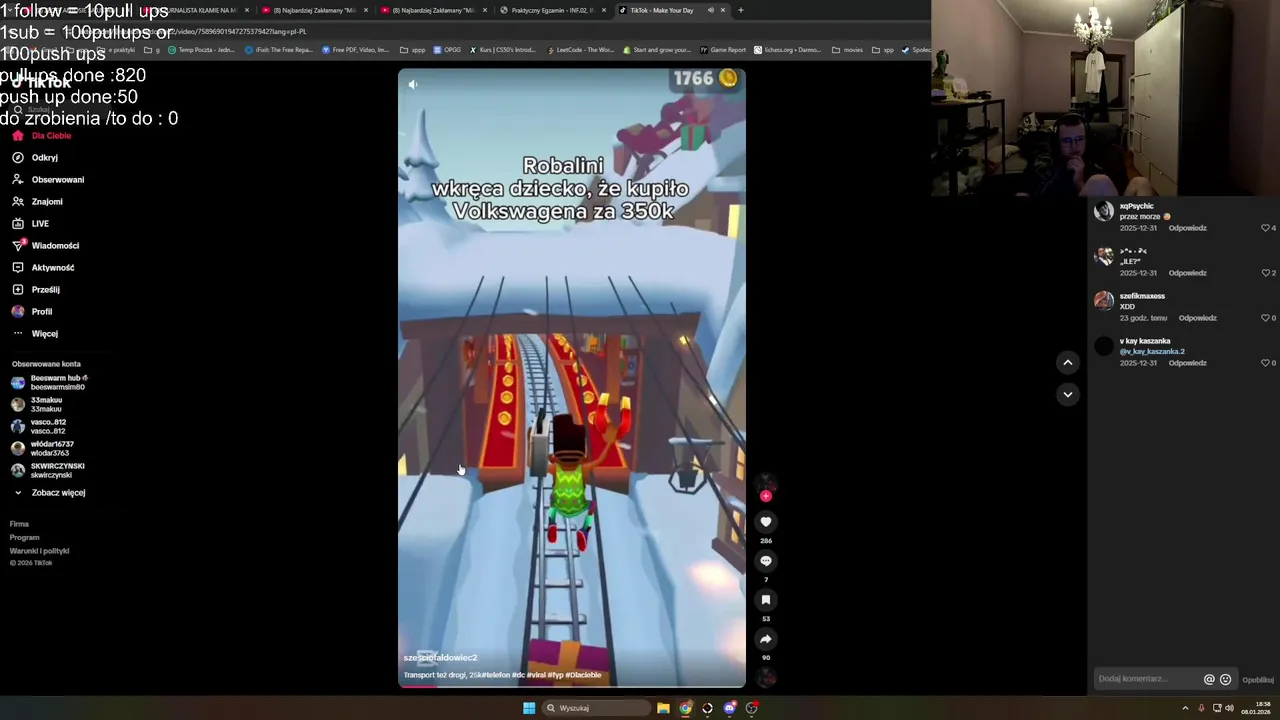Open the Firma footer link

coord(19,524)
